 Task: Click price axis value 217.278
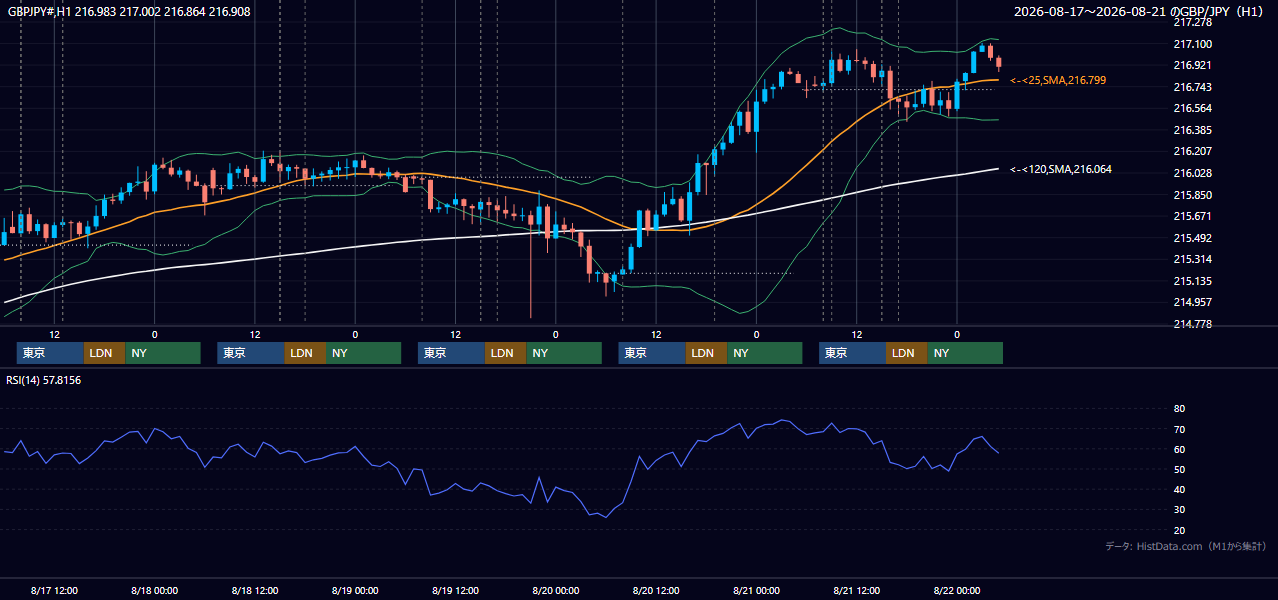pyautogui.click(x=1192, y=22)
